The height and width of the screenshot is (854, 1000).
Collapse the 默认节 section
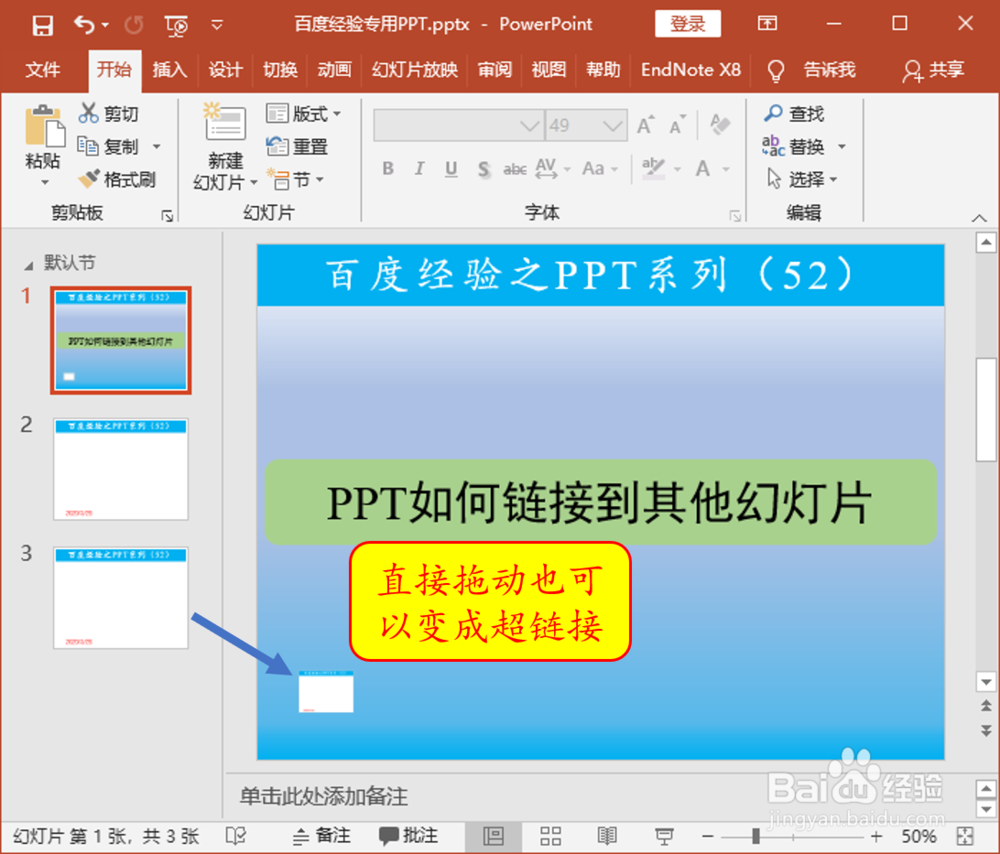click(28, 264)
